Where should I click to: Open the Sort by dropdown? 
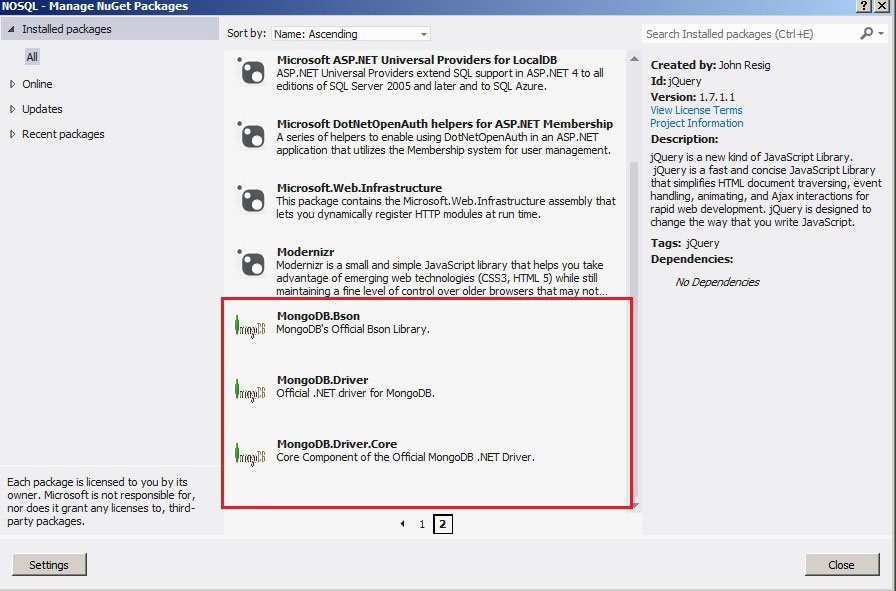pyautogui.click(x=351, y=34)
